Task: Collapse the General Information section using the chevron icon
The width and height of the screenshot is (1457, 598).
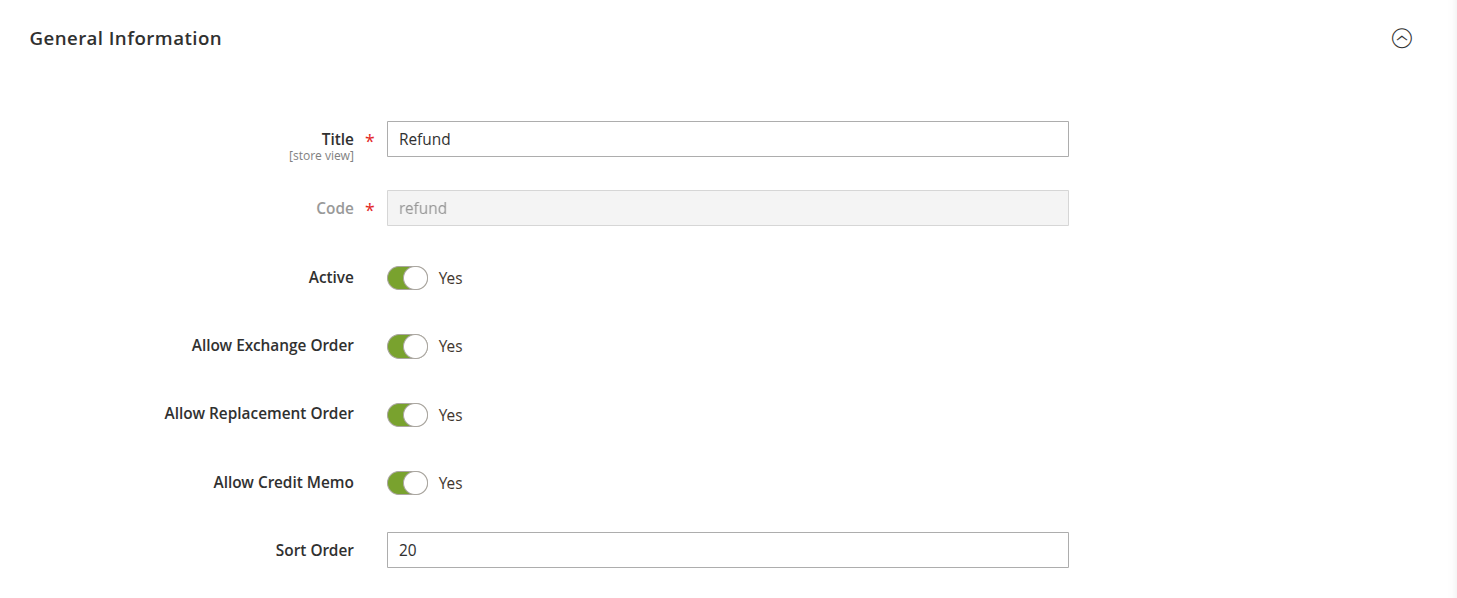Action: coord(1402,39)
